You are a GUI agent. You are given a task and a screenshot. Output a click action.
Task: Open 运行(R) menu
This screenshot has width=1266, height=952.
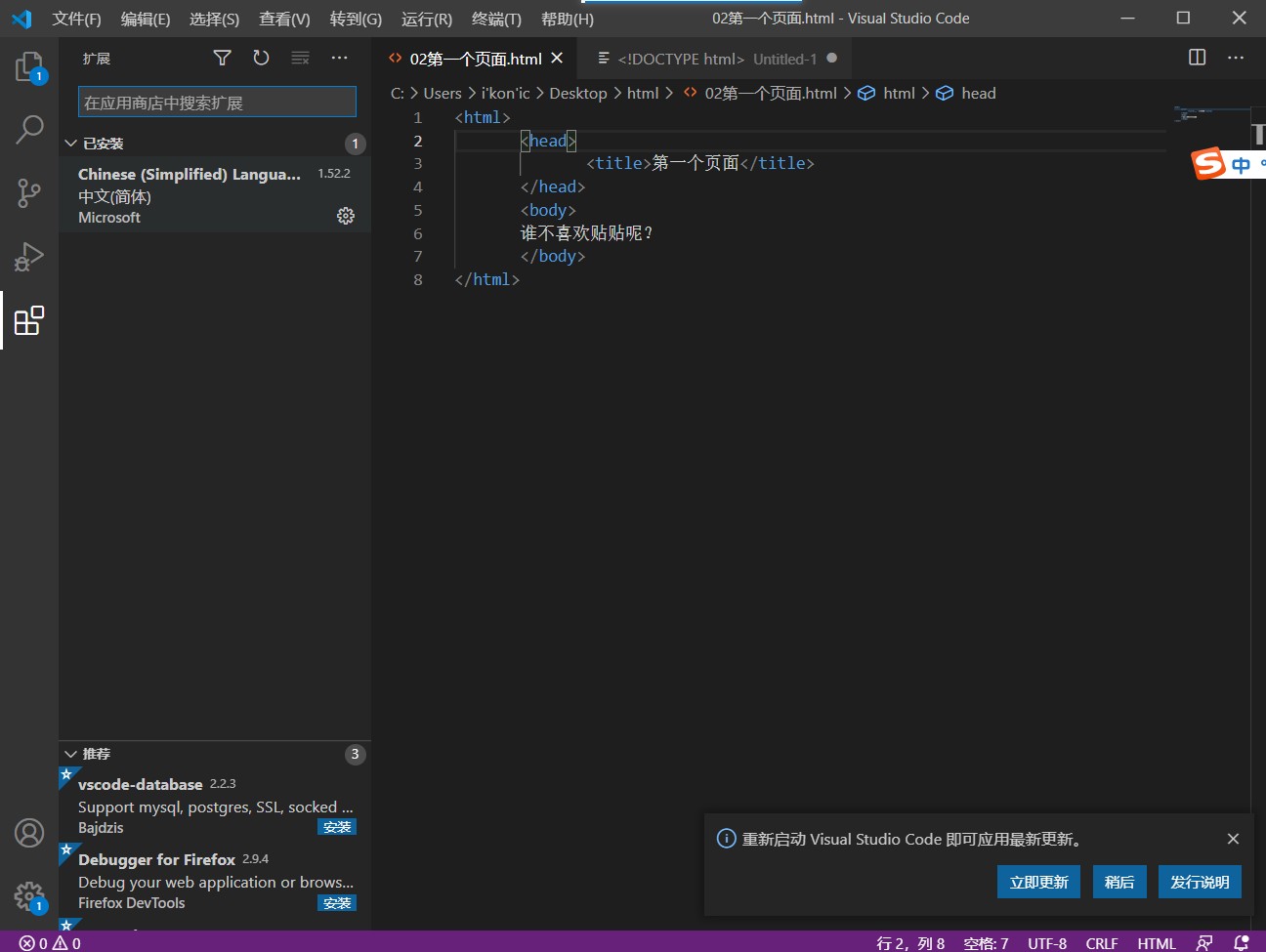point(427,19)
